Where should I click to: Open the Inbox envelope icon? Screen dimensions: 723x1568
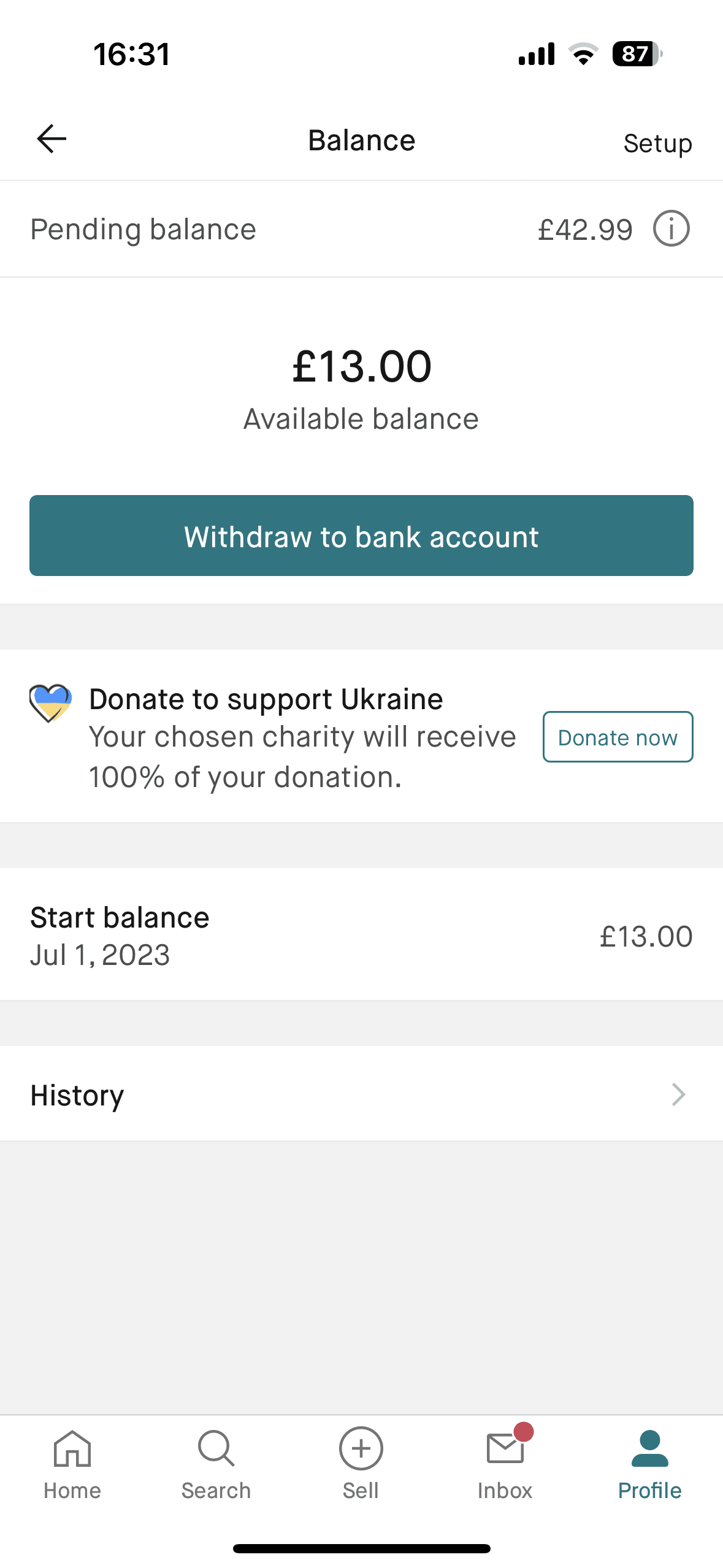505,1449
